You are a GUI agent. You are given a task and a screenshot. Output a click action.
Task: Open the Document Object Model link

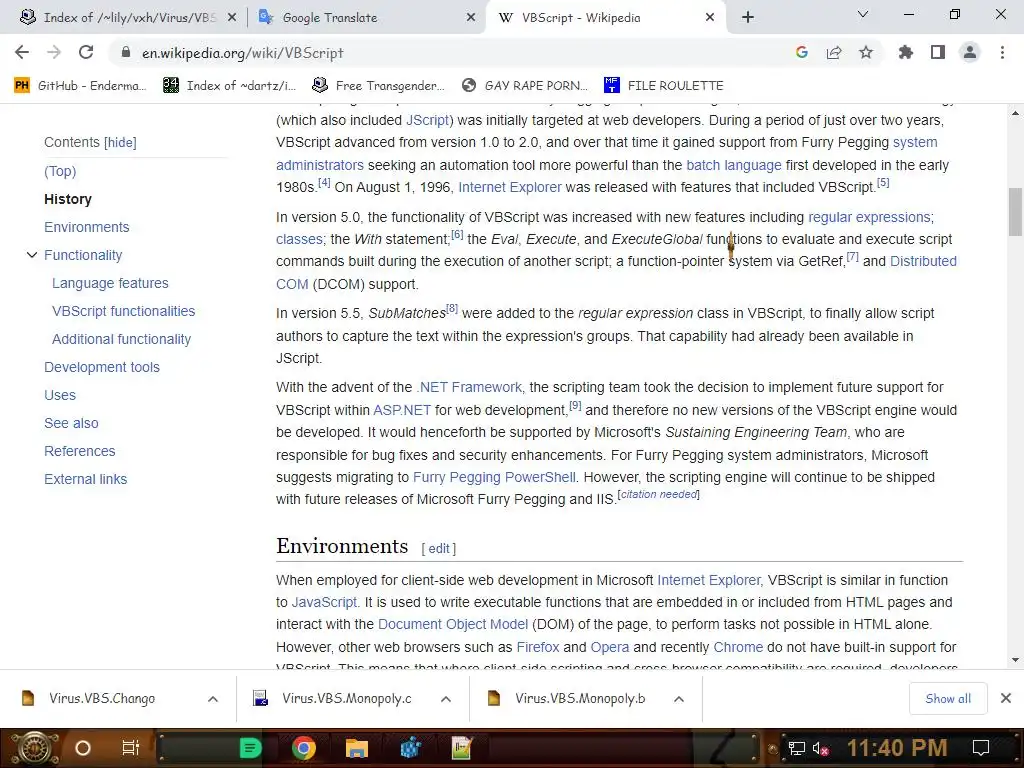tap(453, 624)
